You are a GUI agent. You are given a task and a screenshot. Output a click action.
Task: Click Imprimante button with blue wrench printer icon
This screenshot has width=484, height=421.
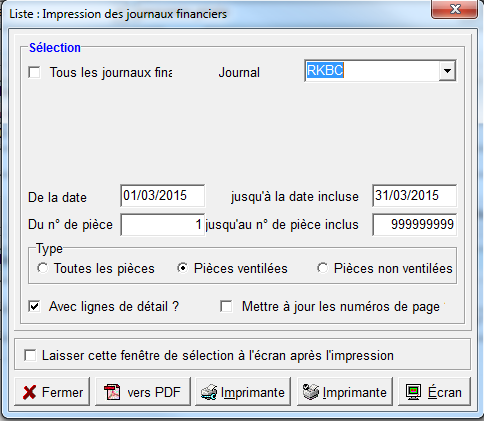click(243, 392)
